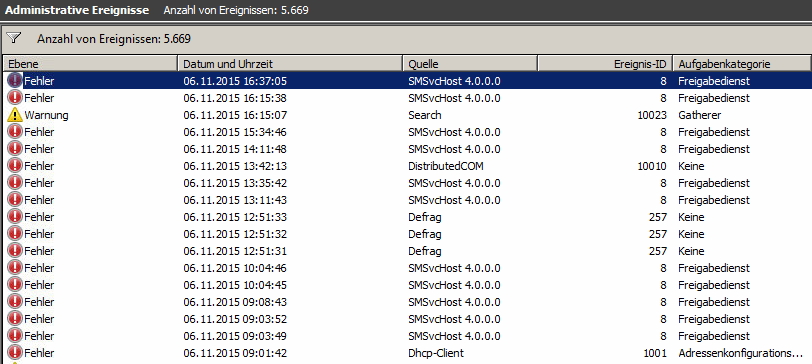Viewport: 812px width, 364px height.
Task: Click the Search source cell
Action: point(425,115)
